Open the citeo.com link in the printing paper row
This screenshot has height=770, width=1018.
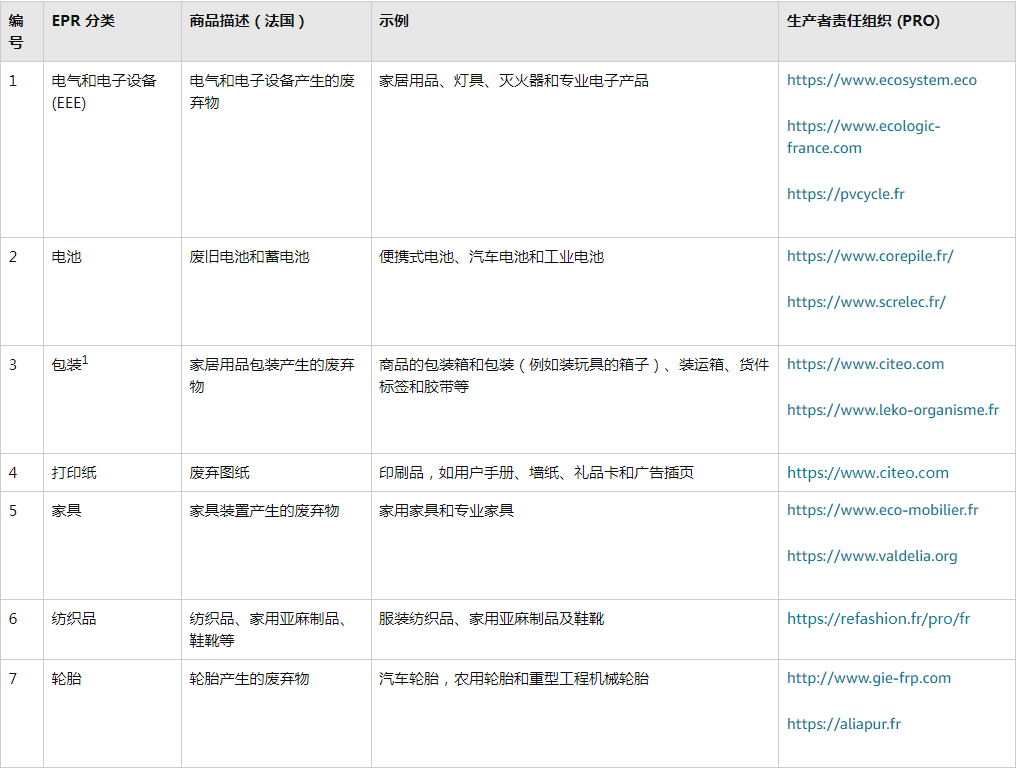pos(865,472)
